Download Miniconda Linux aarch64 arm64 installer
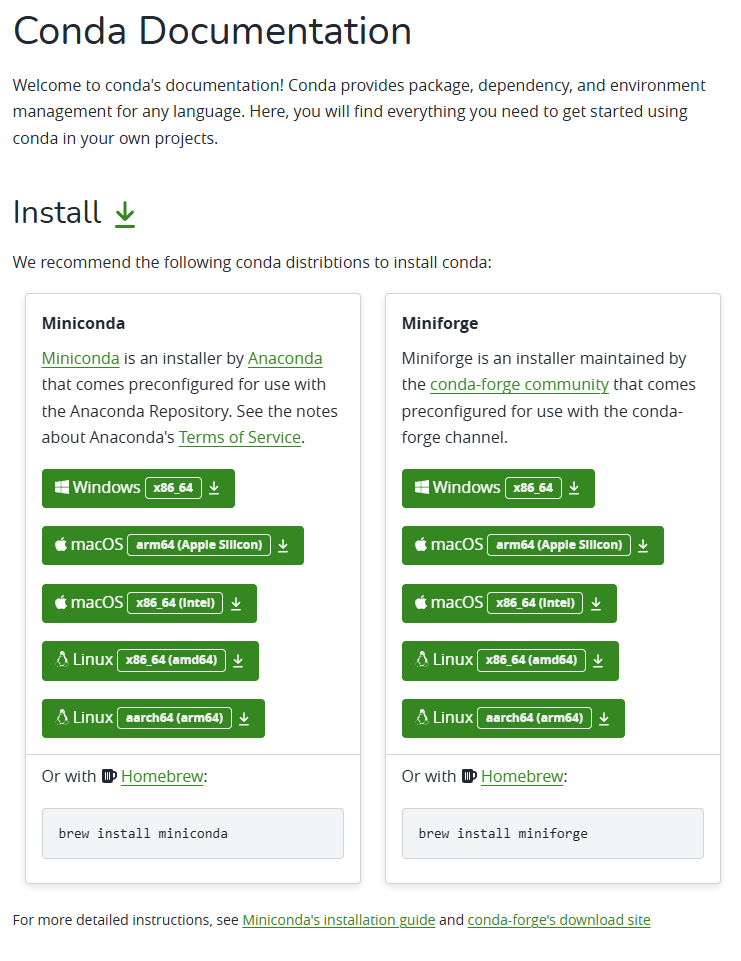 click(153, 718)
